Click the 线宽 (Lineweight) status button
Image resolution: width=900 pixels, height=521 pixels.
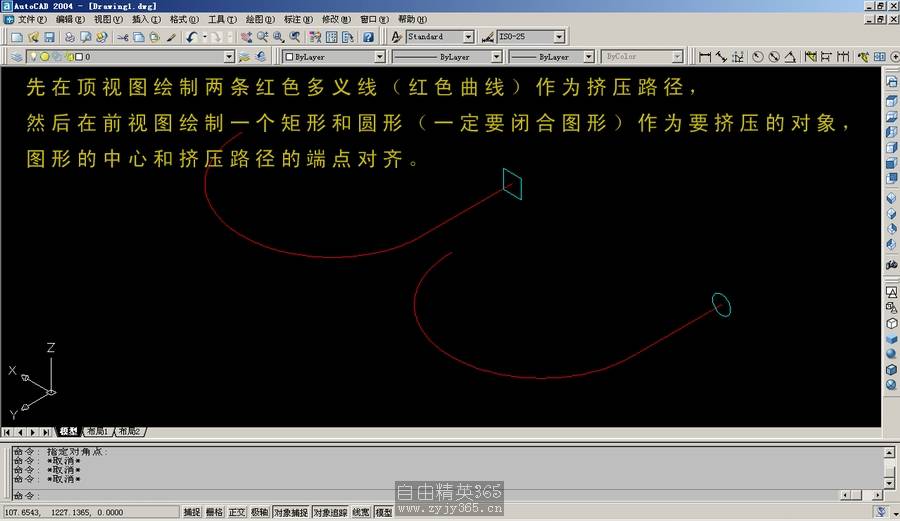click(360, 512)
